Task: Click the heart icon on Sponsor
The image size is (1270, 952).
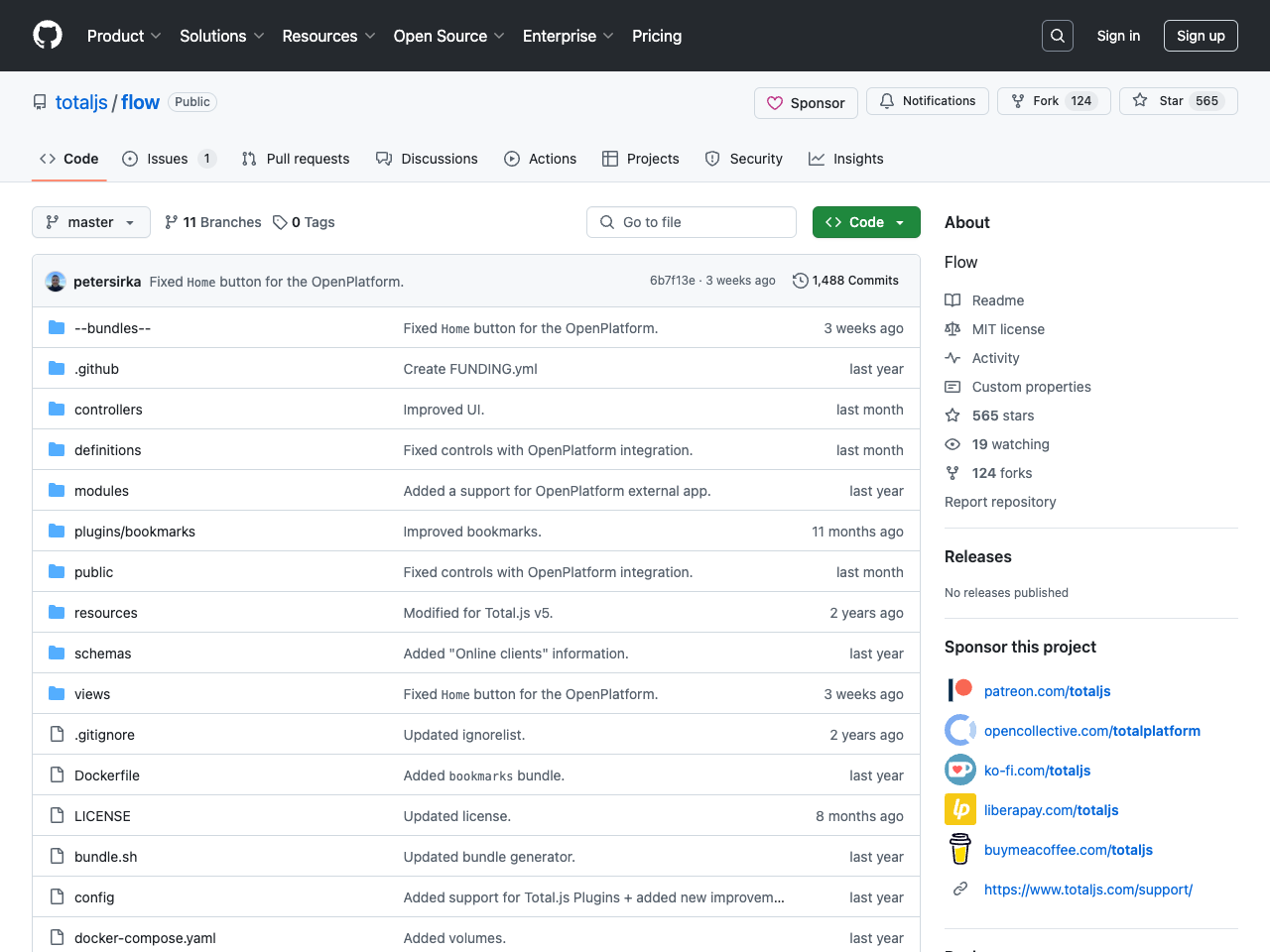Action: pyautogui.click(x=775, y=103)
